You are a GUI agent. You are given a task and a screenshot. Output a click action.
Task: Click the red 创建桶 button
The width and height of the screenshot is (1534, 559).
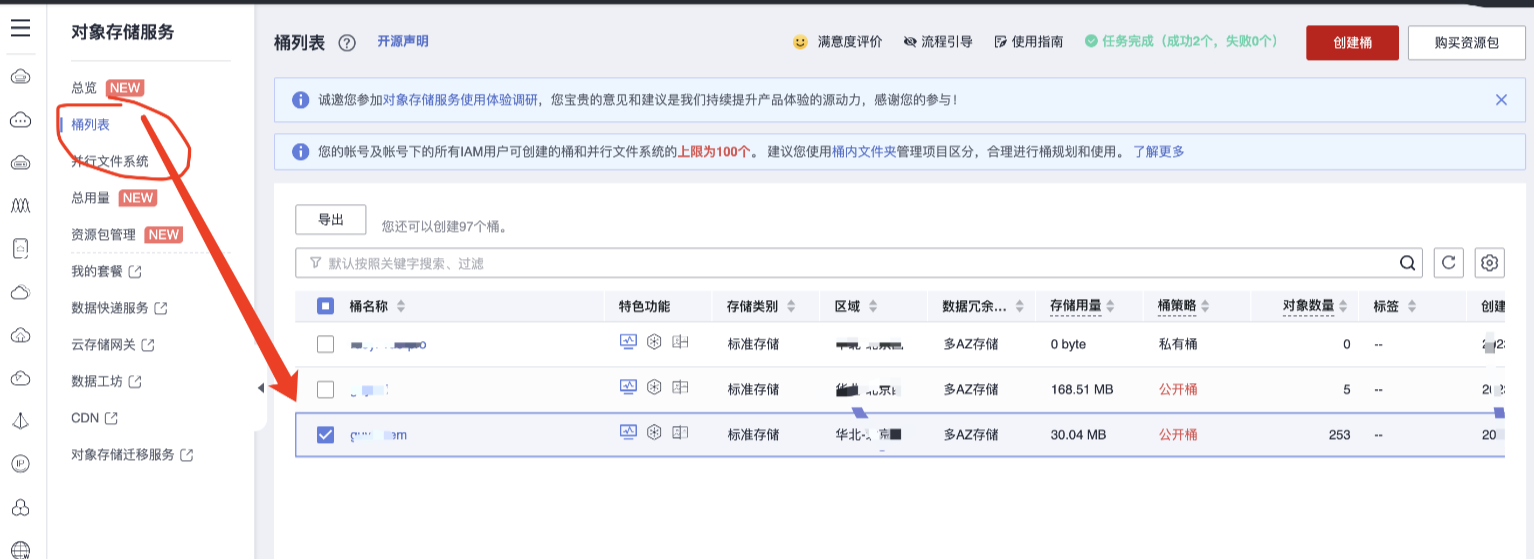tap(1352, 43)
